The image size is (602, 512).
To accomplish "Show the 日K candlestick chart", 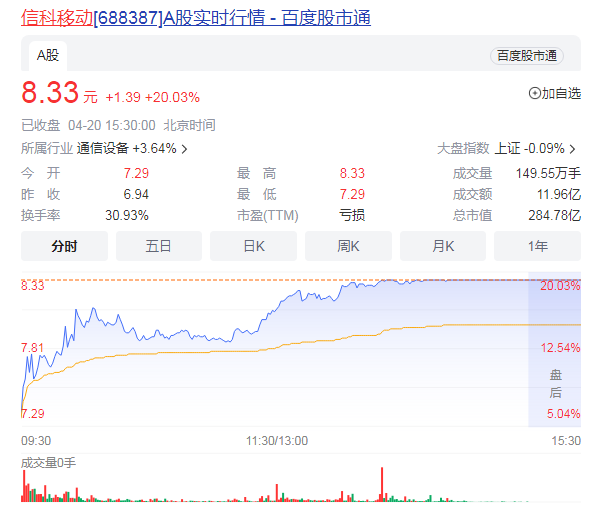I will coord(254,246).
